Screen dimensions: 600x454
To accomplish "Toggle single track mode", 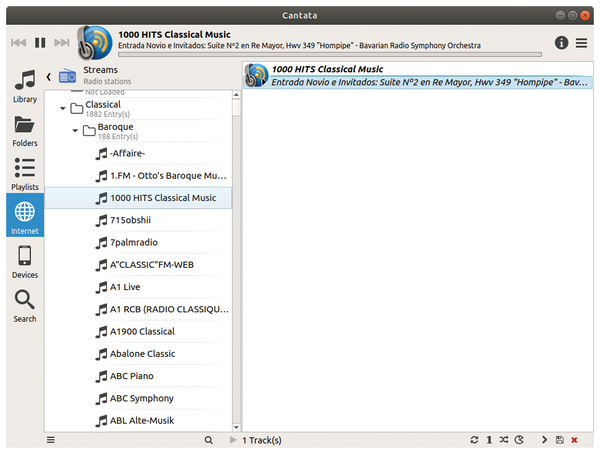I will click(x=489, y=440).
